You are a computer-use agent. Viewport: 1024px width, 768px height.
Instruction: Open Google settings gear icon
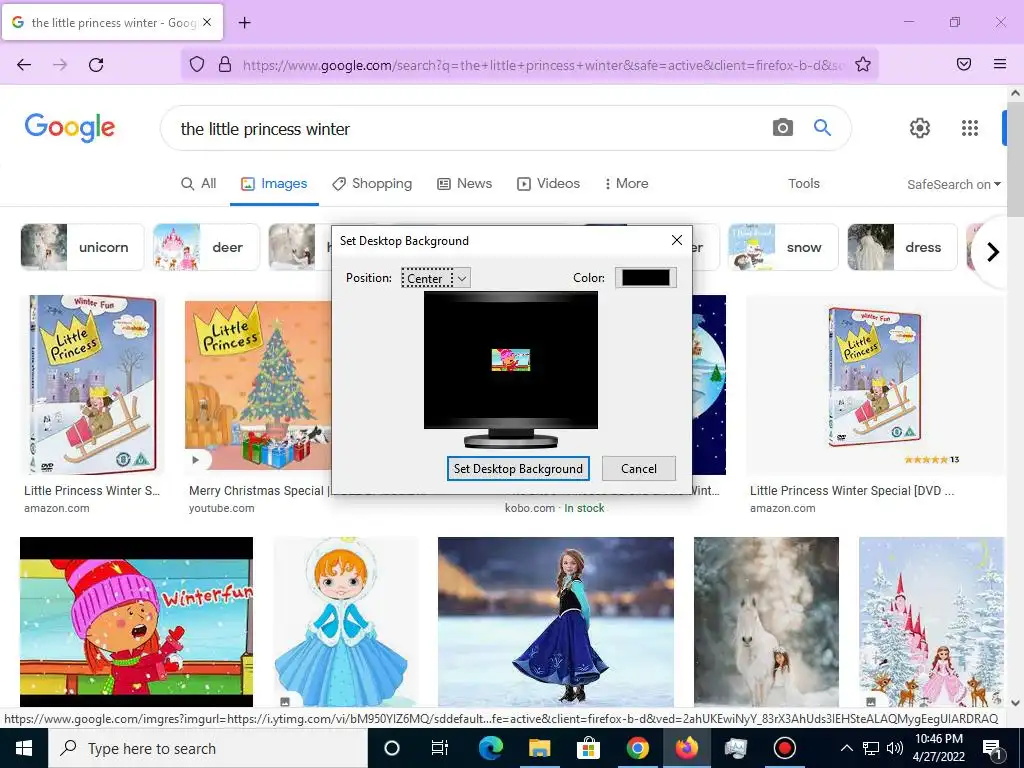click(920, 128)
